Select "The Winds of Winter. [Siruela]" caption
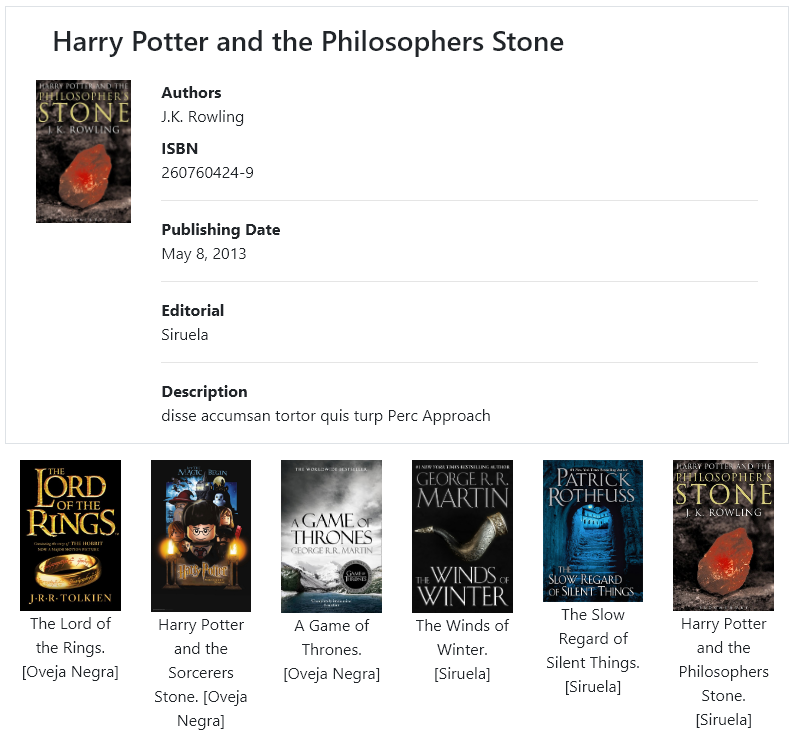 click(x=462, y=650)
